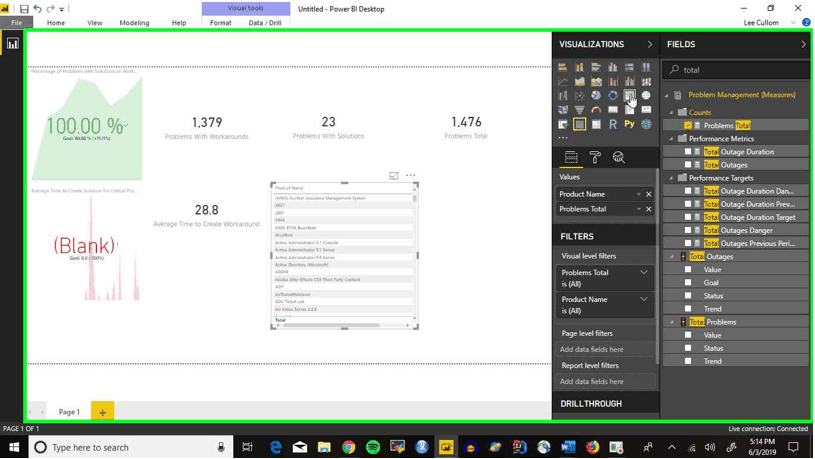
Task: Check the Total Outage Duration field
Action: tap(688, 152)
